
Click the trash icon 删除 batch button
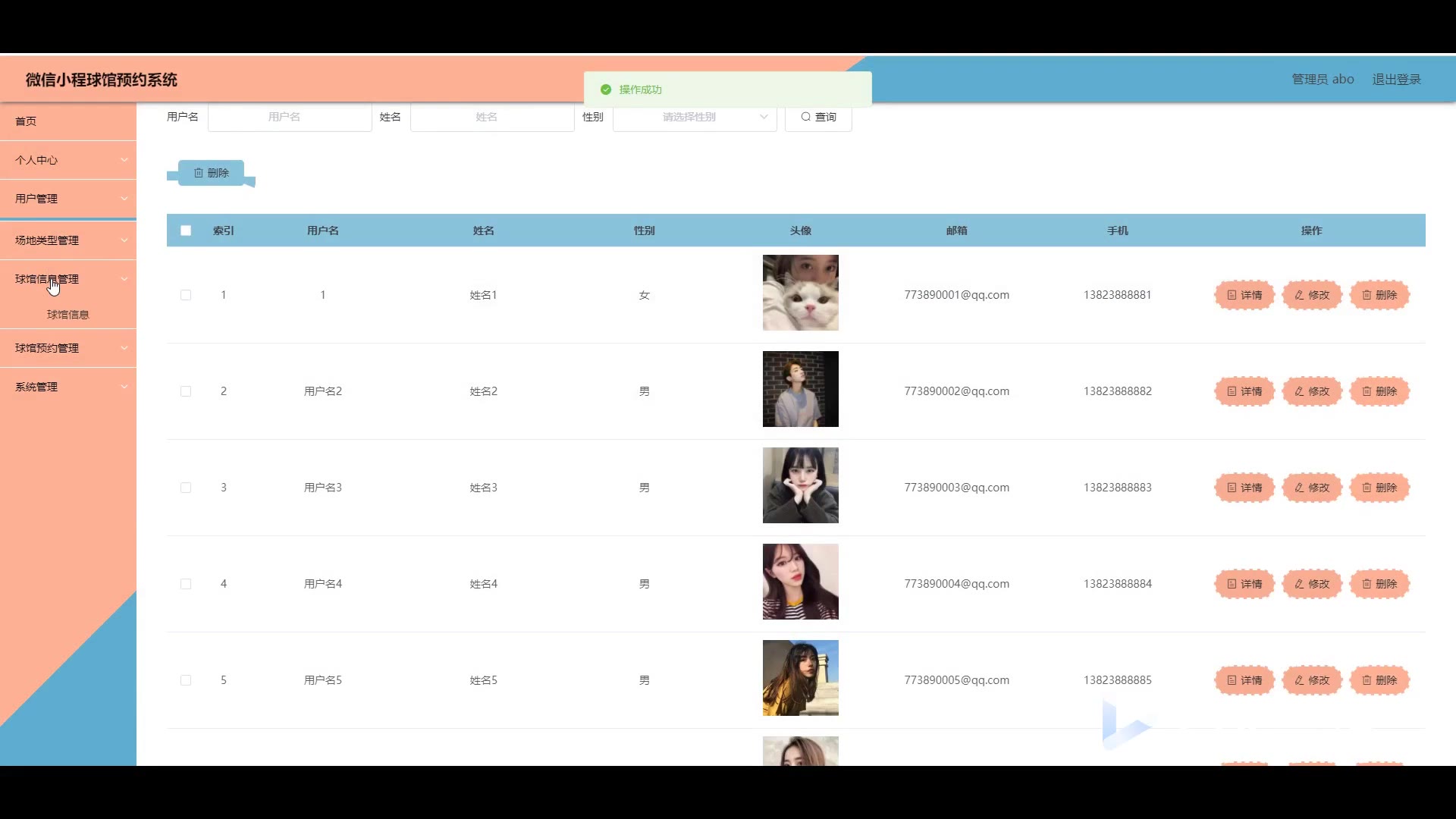(x=211, y=173)
